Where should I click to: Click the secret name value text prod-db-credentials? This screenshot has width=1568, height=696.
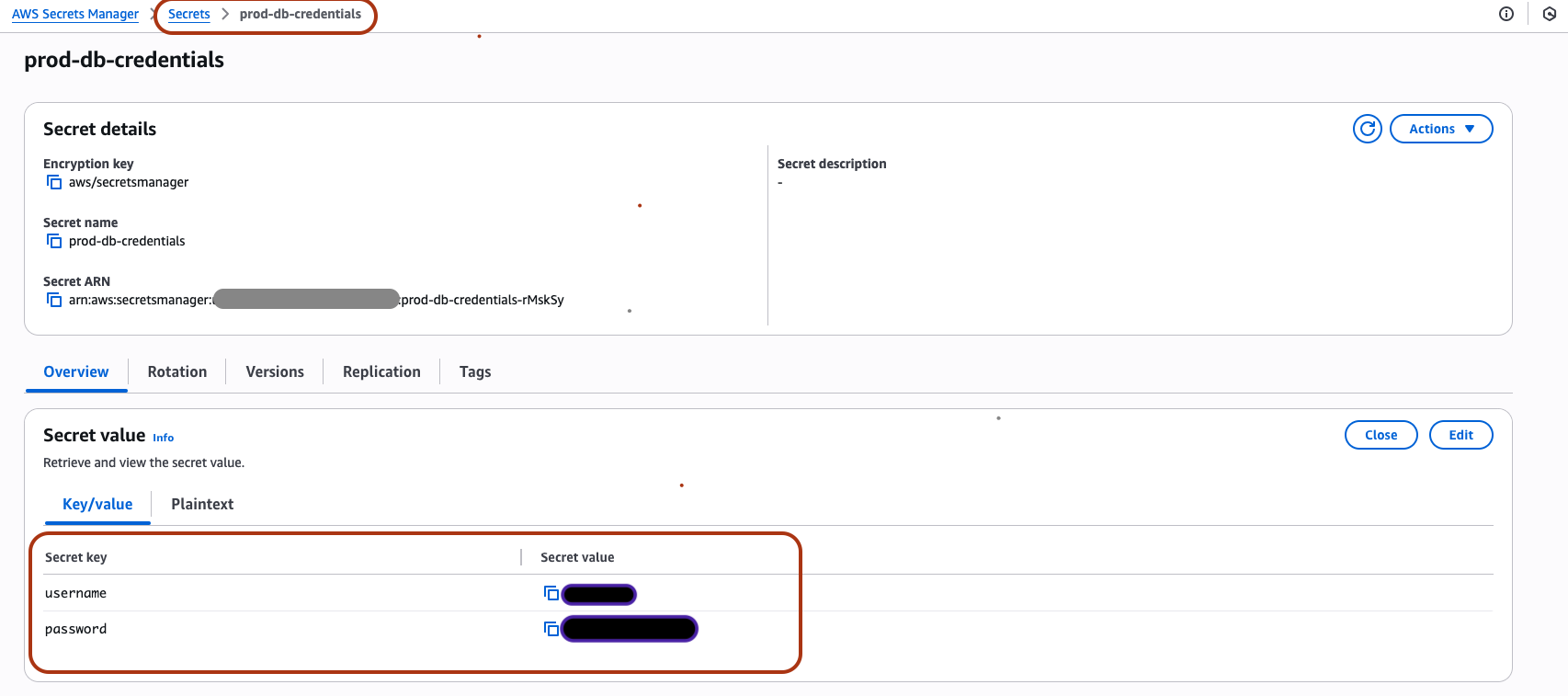(x=127, y=241)
